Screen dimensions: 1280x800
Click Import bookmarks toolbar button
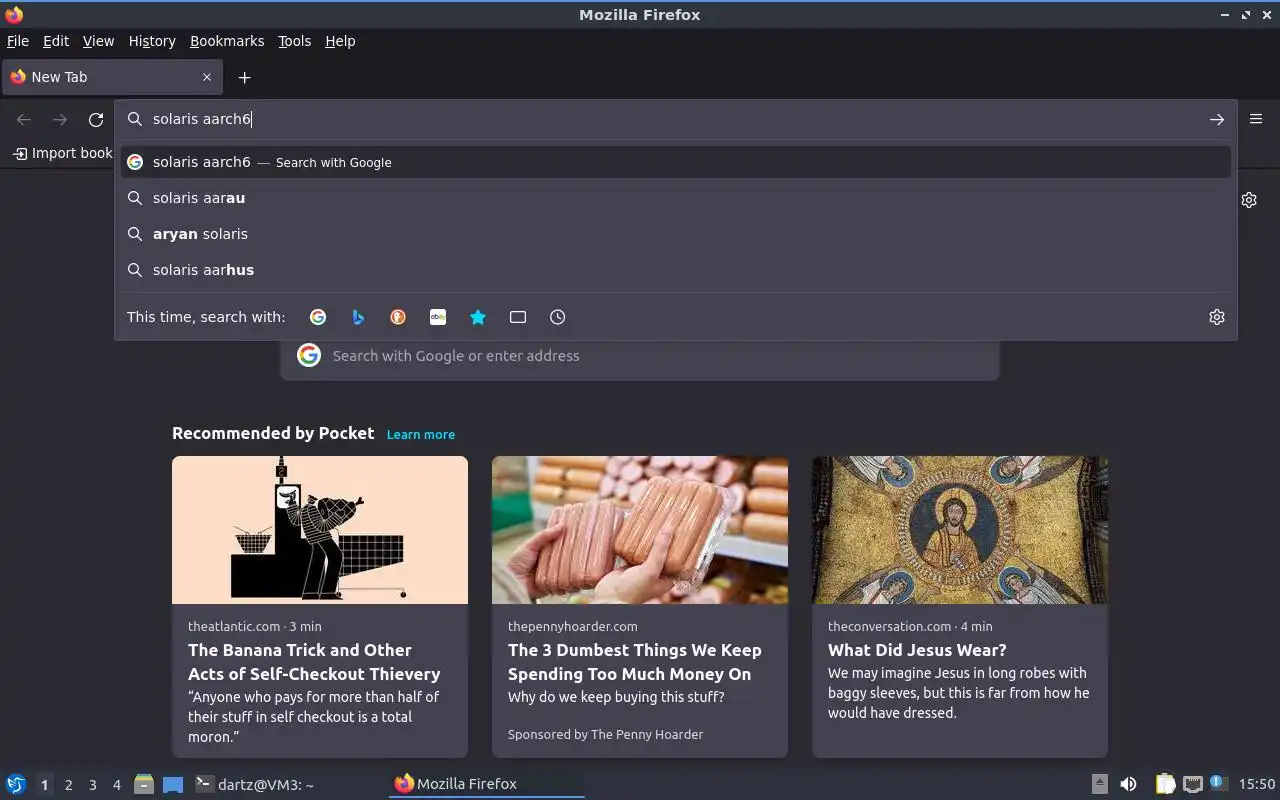(x=62, y=153)
